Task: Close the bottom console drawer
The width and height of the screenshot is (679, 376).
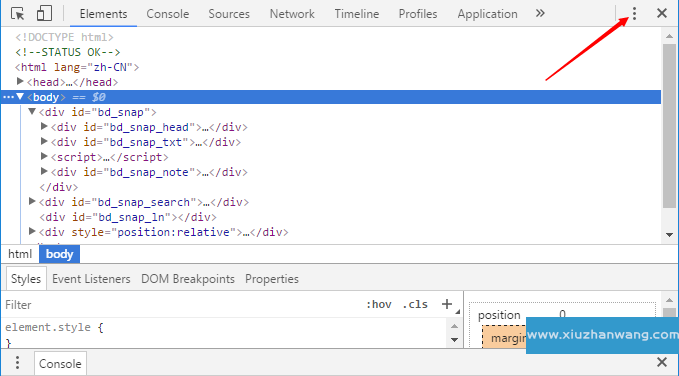Action: [662, 362]
